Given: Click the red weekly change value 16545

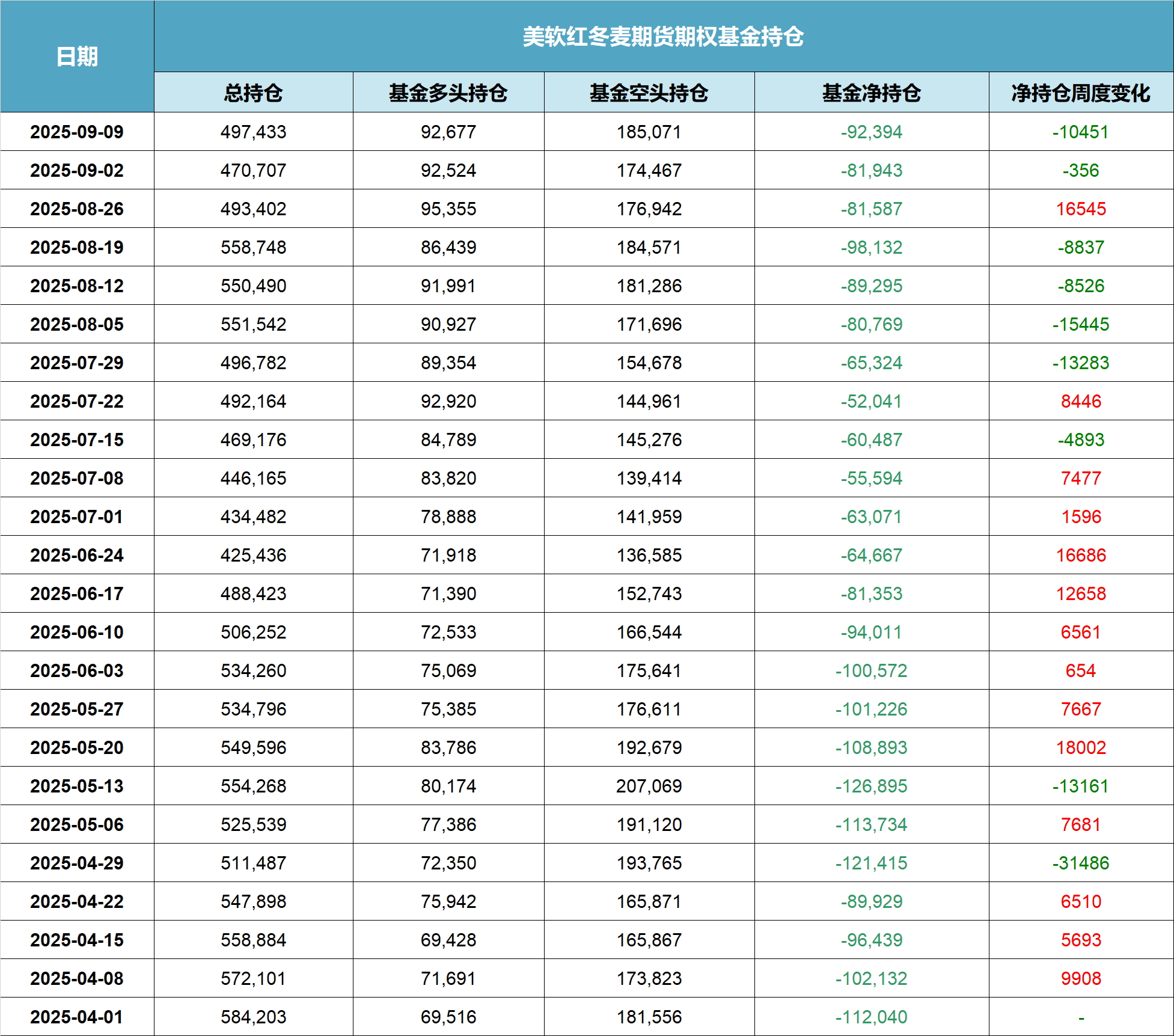Looking at the screenshot, I should coord(1080,209).
